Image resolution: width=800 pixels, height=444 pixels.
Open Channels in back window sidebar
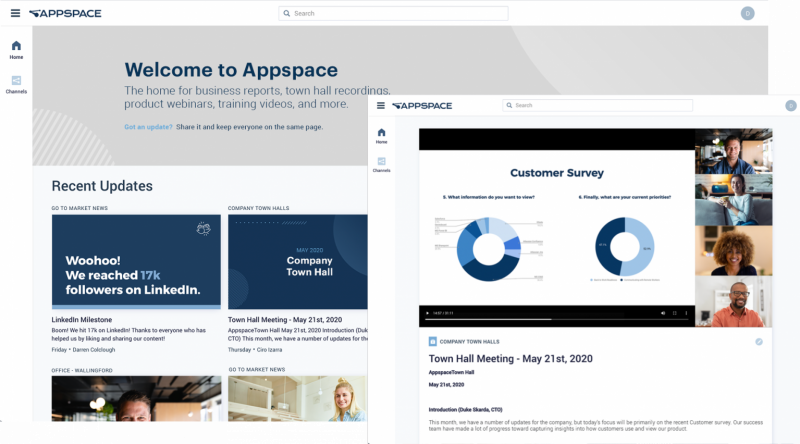(16, 84)
